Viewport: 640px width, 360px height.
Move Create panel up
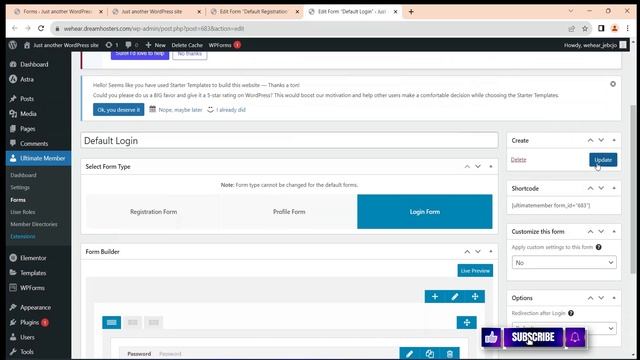click(590, 140)
